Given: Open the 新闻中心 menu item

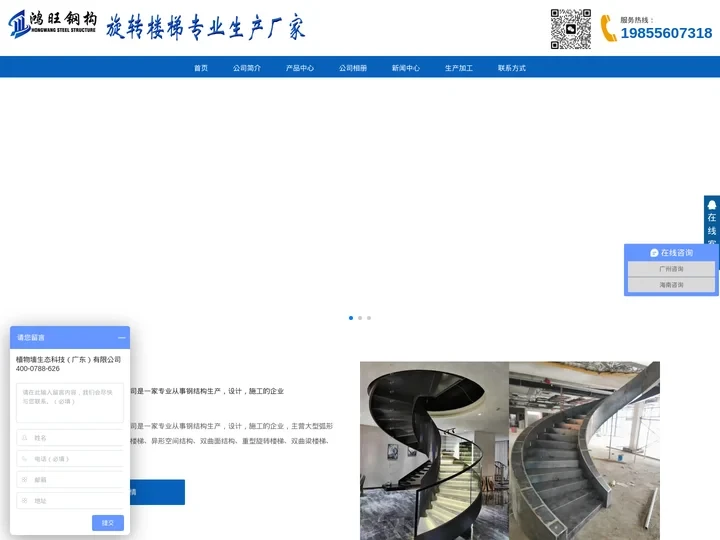Looking at the screenshot, I should [x=406, y=68].
